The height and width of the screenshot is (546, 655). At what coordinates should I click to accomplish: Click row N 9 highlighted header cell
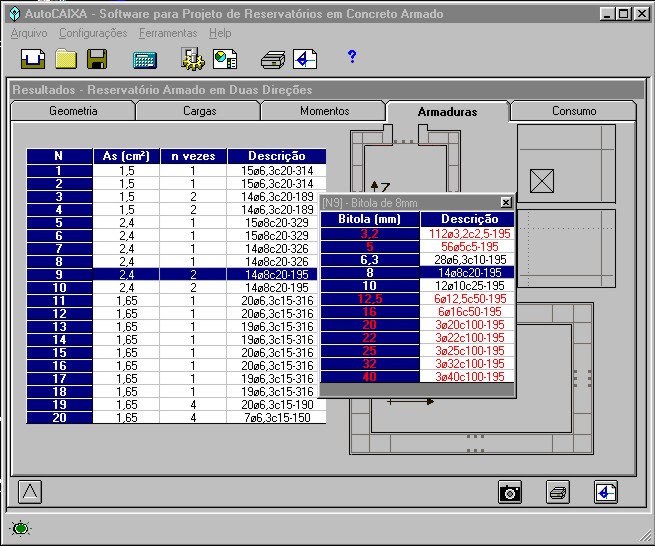click(x=59, y=274)
